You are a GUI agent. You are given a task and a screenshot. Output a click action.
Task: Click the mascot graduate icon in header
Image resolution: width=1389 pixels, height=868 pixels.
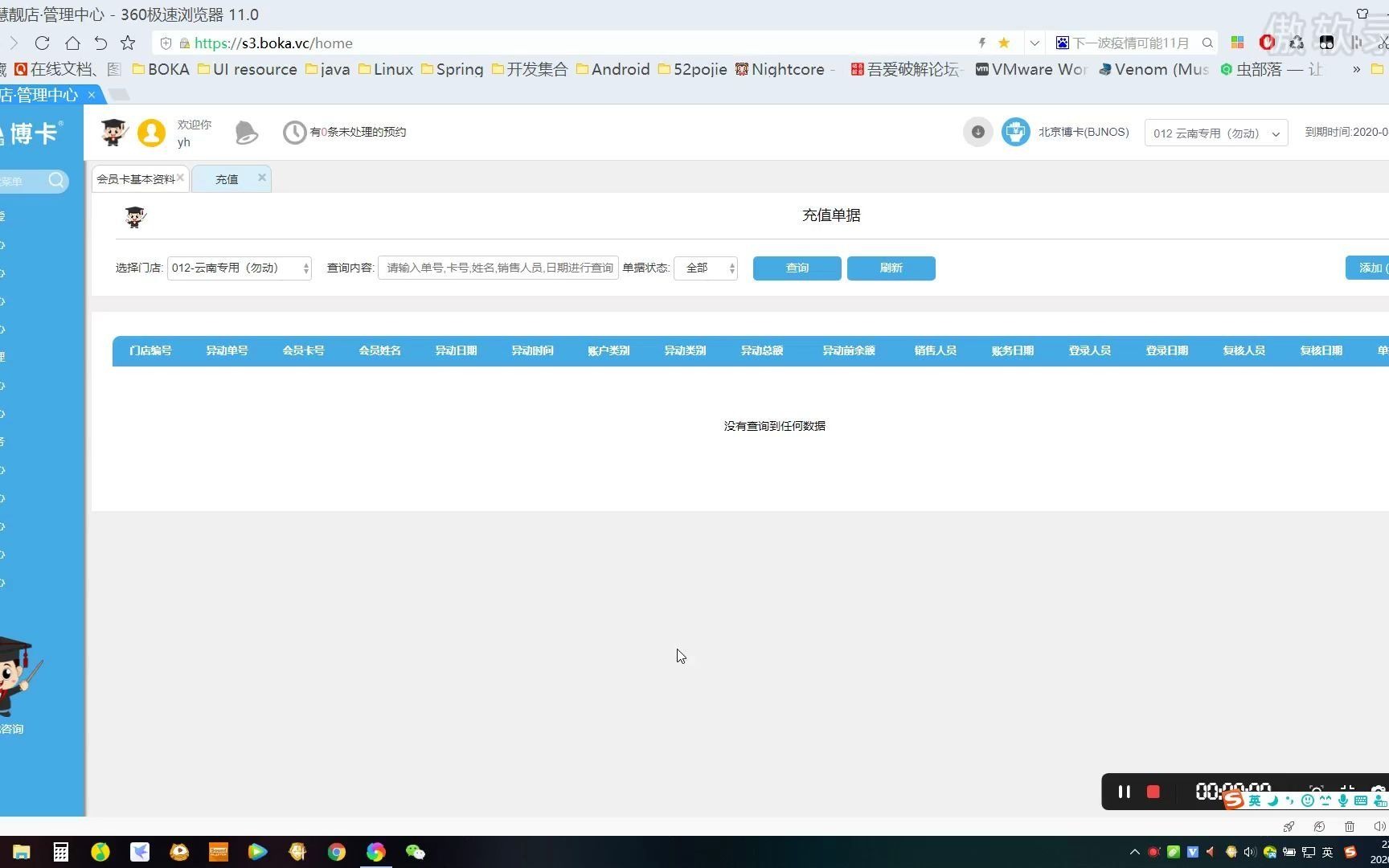click(114, 133)
